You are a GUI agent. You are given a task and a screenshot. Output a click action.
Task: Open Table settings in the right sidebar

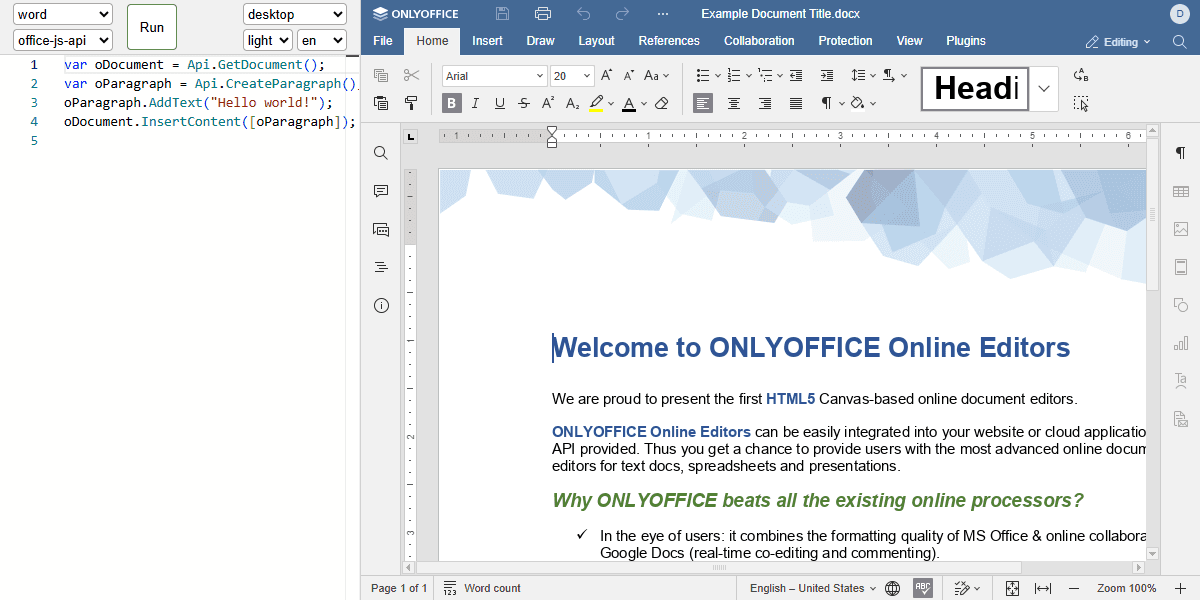click(x=1181, y=191)
